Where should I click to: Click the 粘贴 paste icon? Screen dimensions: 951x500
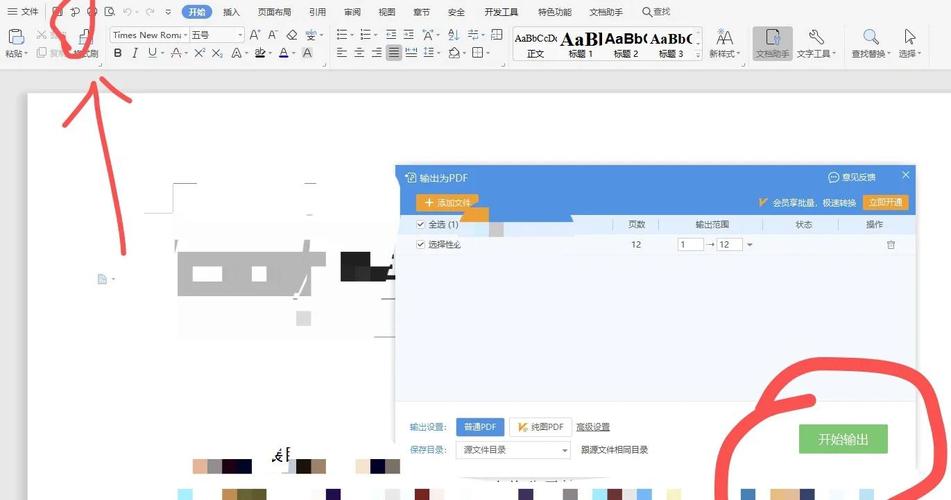click(x=16, y=37)
